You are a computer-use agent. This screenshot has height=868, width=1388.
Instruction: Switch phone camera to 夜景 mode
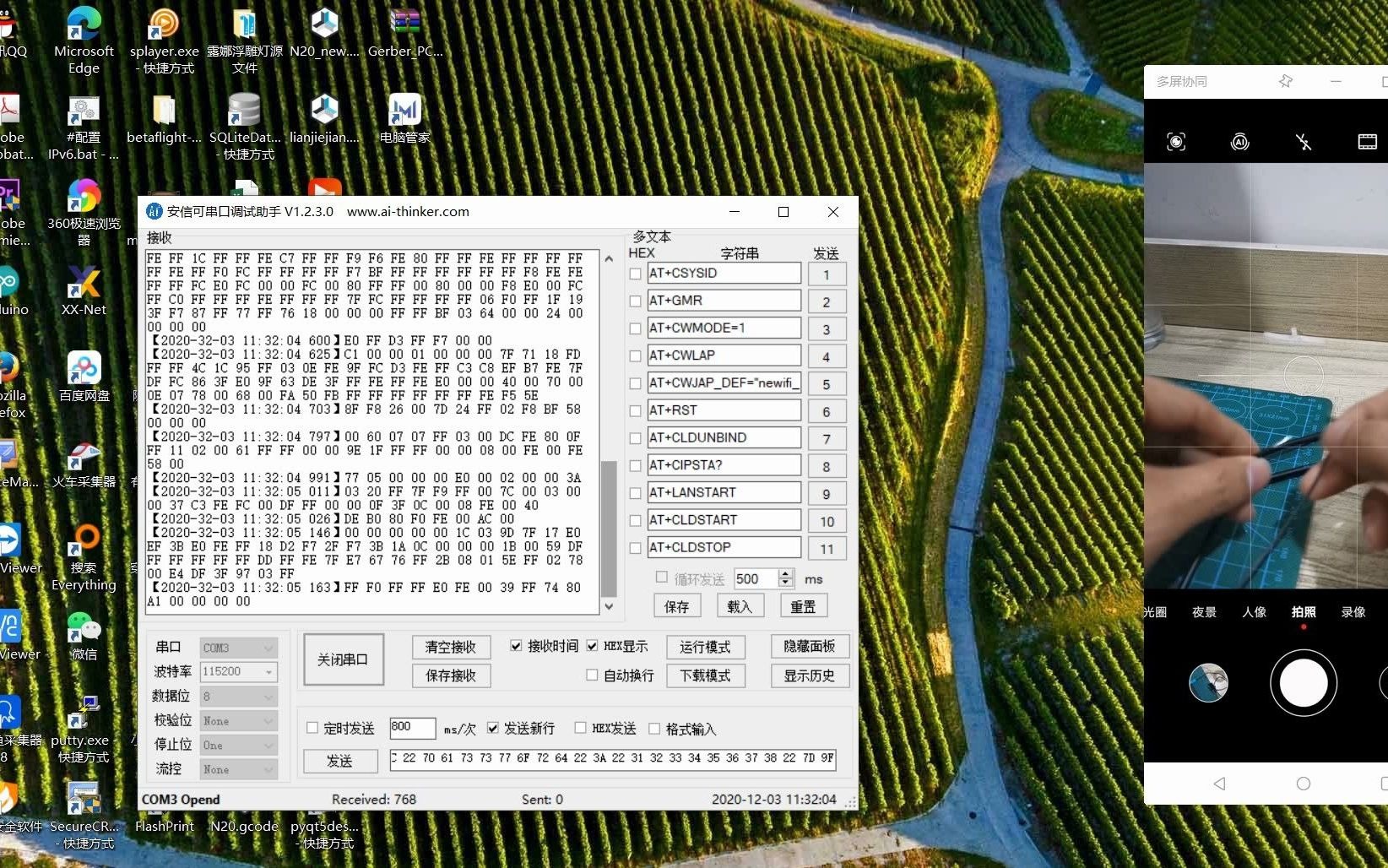click(1204, 612)
